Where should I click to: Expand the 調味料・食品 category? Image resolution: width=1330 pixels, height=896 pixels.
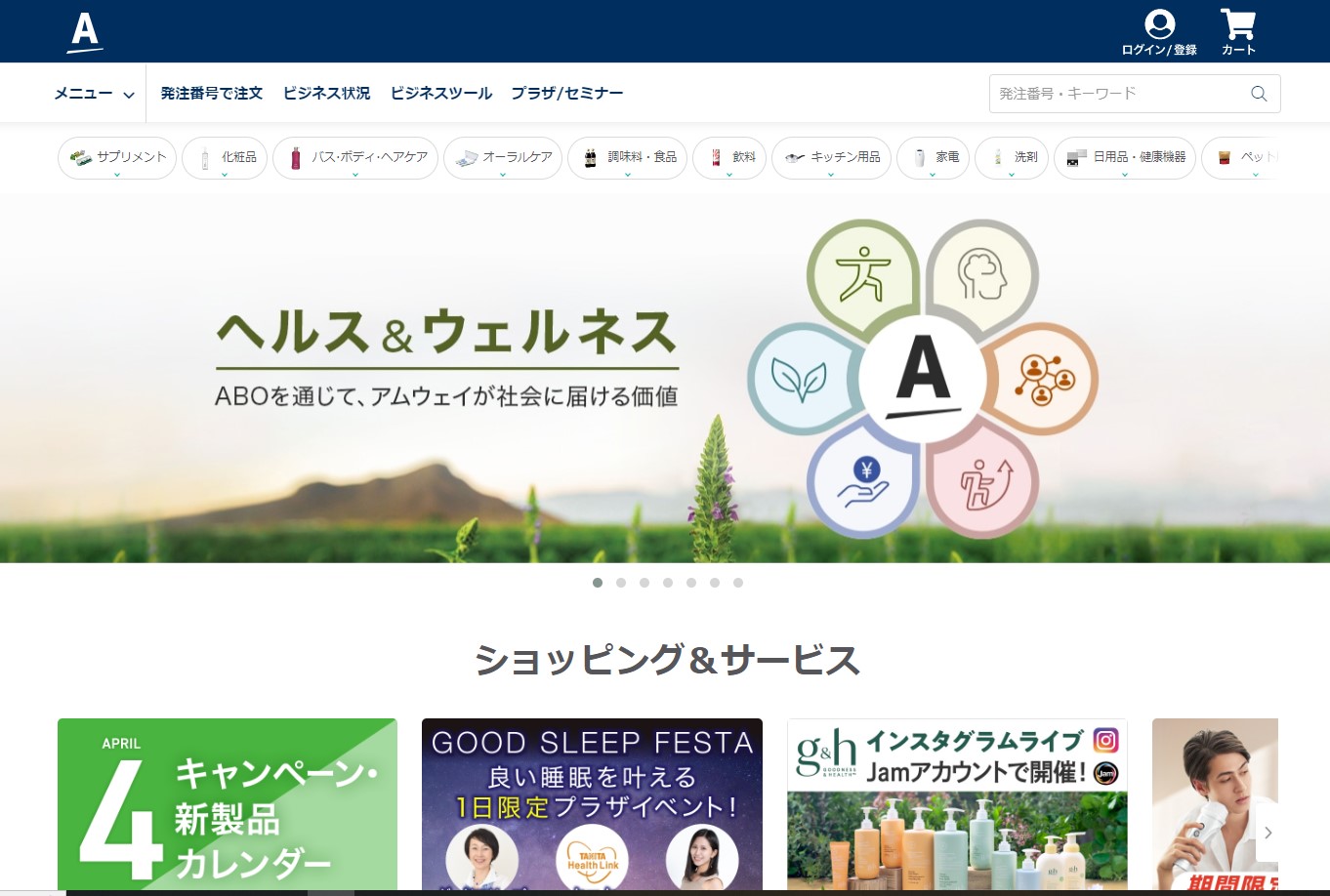(628, 158)
